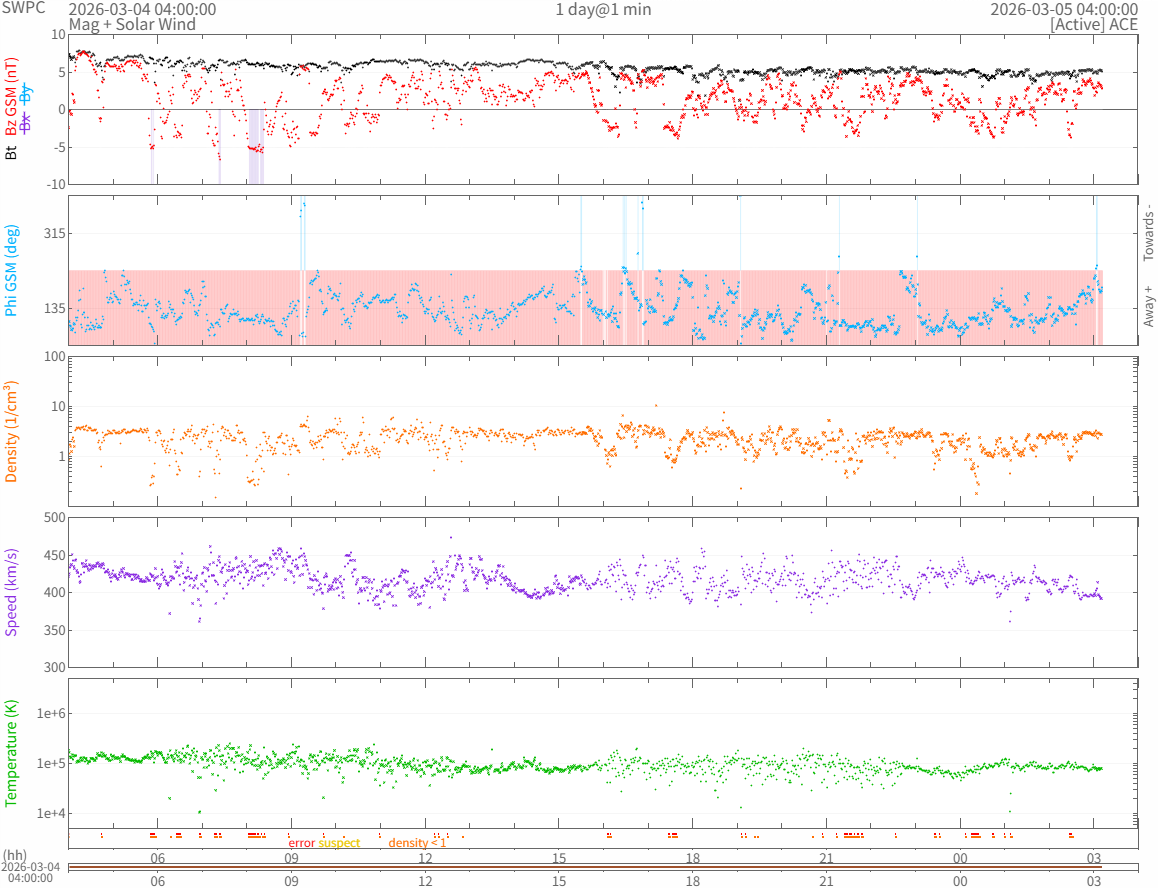Click the brown time range bar
The height and width of the screenshot is (888, 1158).
point(602,867)
